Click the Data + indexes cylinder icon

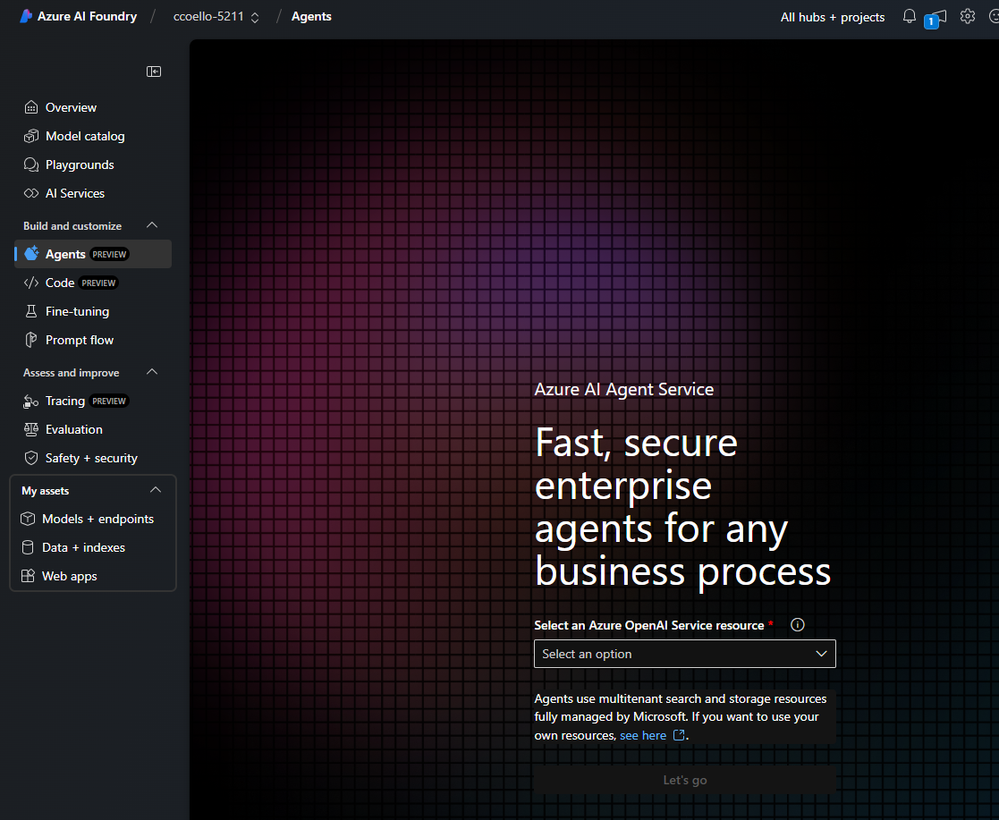[x=27, y=547]
